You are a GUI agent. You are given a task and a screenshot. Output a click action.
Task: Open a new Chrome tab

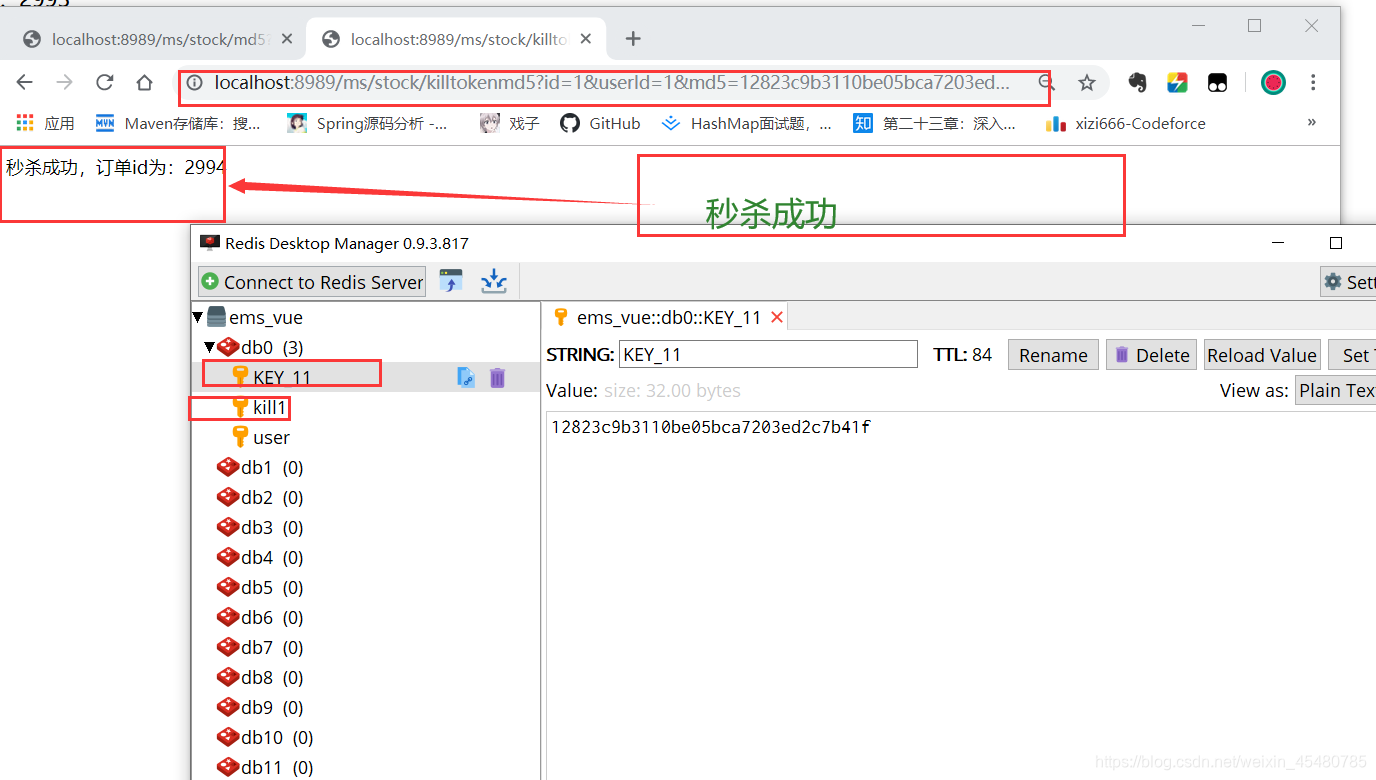coord(632,39)
